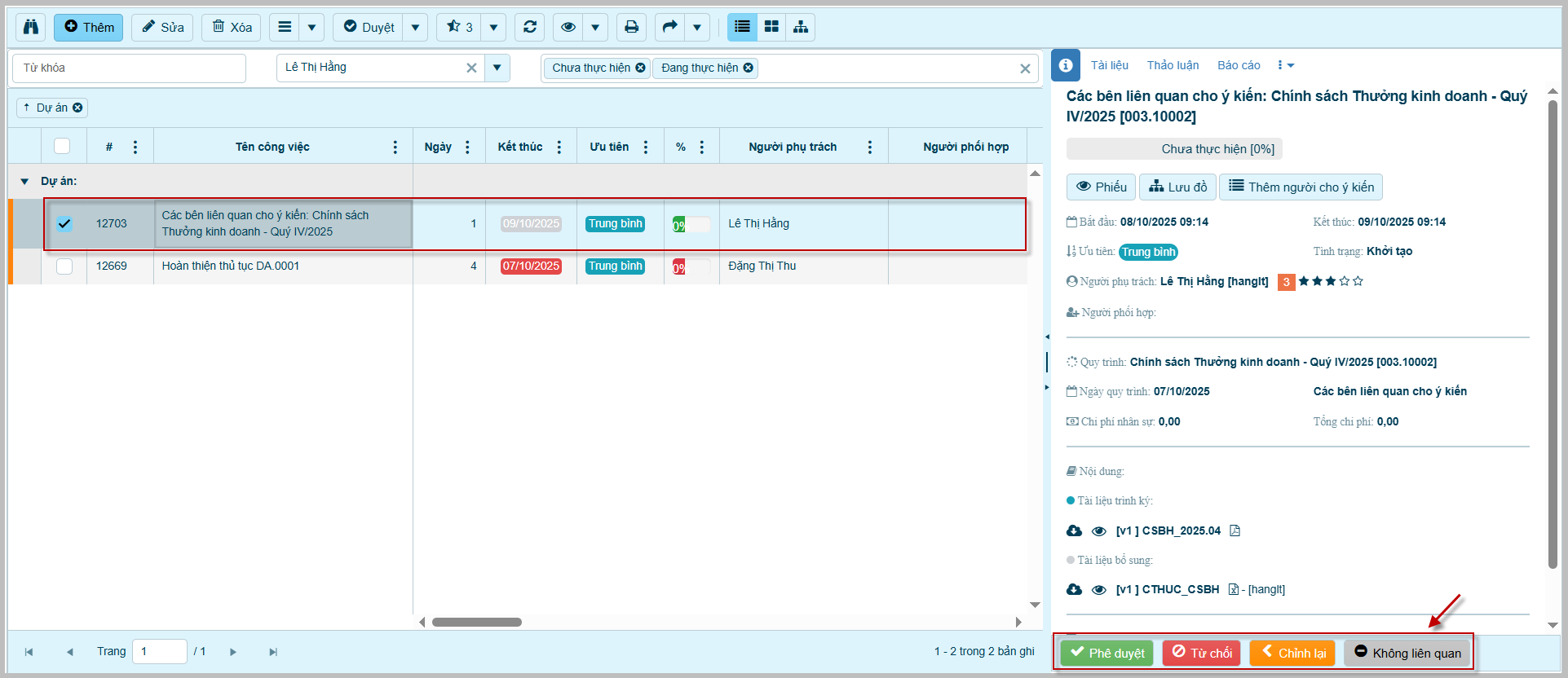Switch to hierarchy tree view icon

point(801,27)
